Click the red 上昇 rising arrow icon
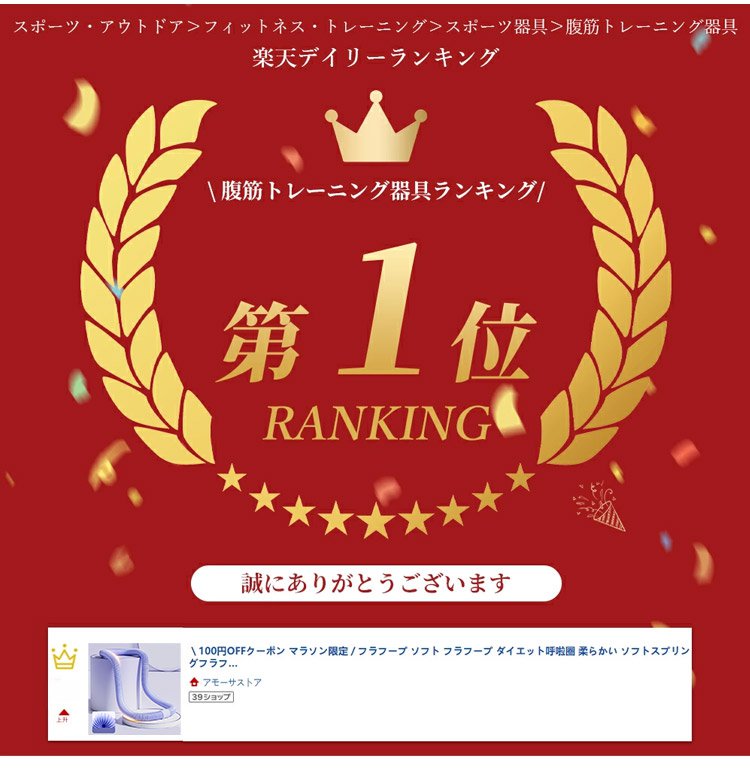The height and width of the screenshot is (768, 750). point(63,716)
